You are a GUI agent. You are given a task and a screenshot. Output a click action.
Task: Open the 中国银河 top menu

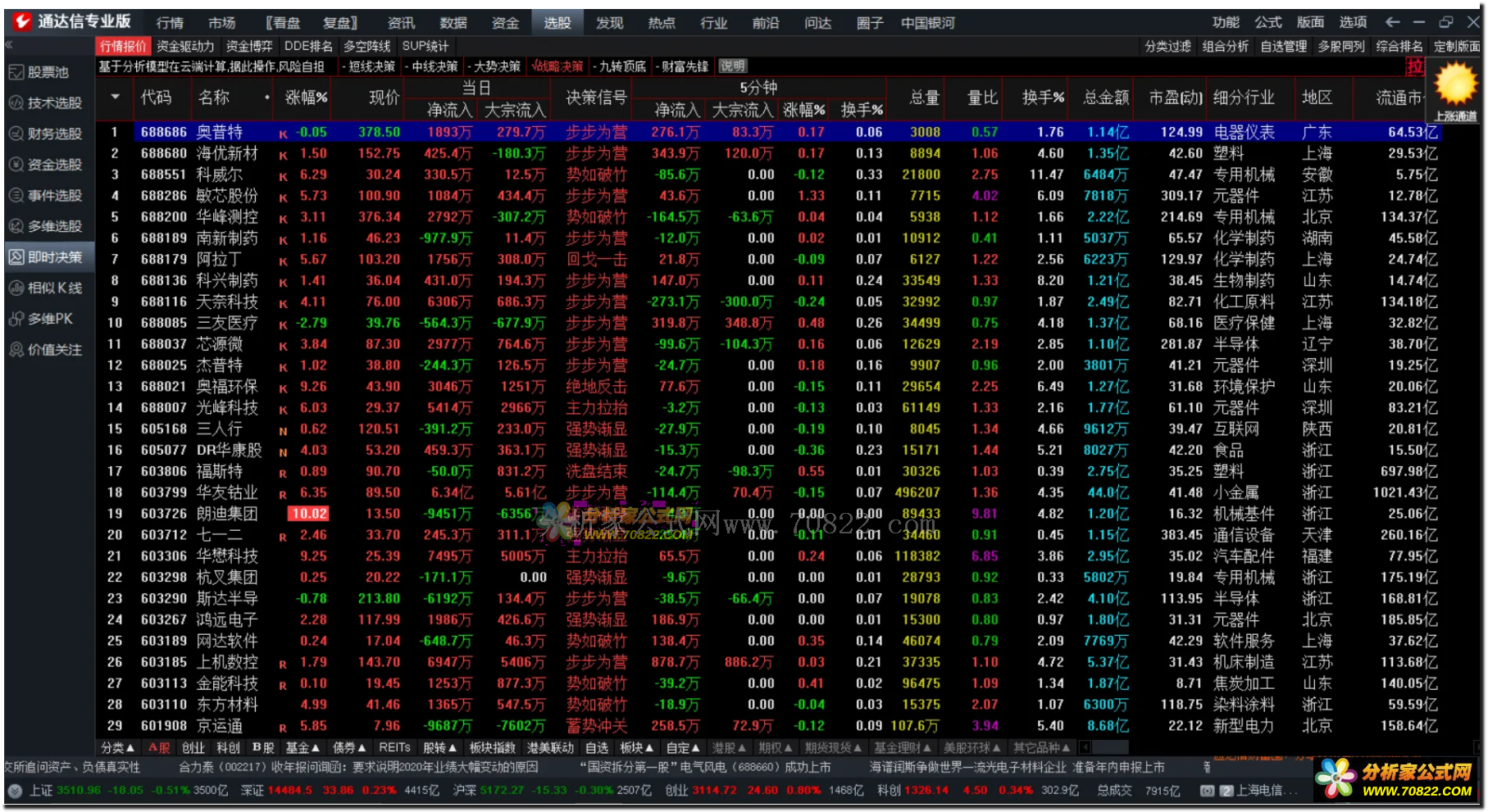(928, 23)
